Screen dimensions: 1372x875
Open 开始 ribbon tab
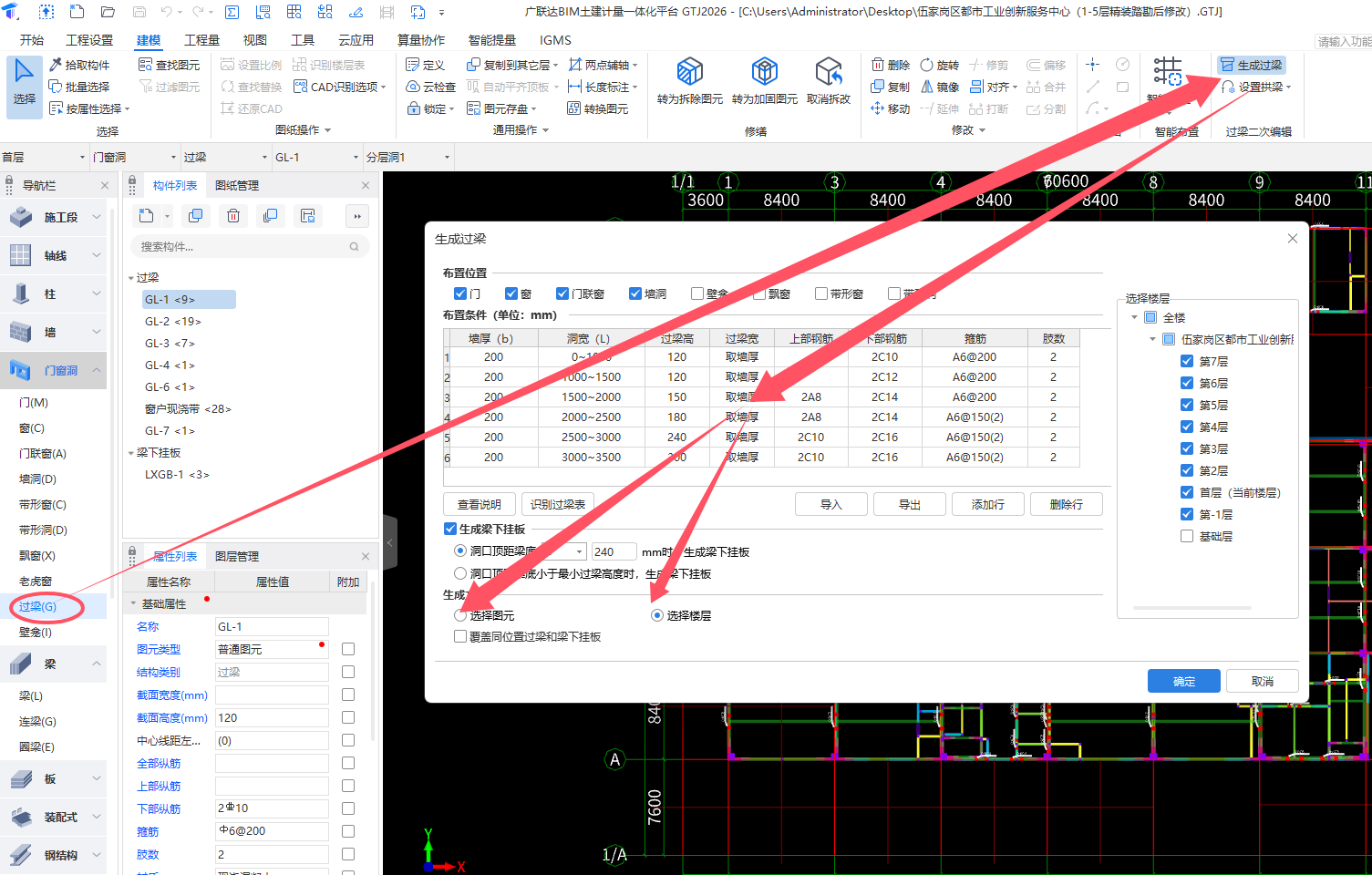point(32,40)
